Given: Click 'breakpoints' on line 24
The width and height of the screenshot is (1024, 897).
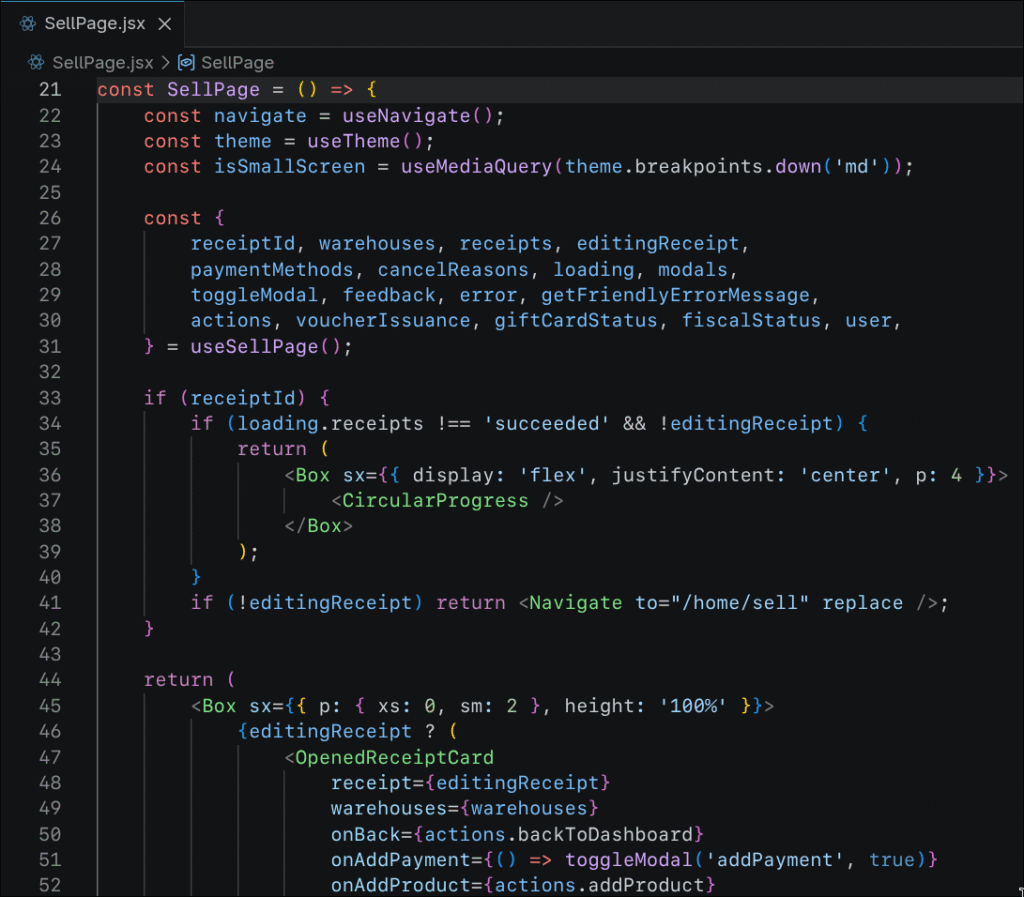Looking at the screenshot, I should [698, 166].
